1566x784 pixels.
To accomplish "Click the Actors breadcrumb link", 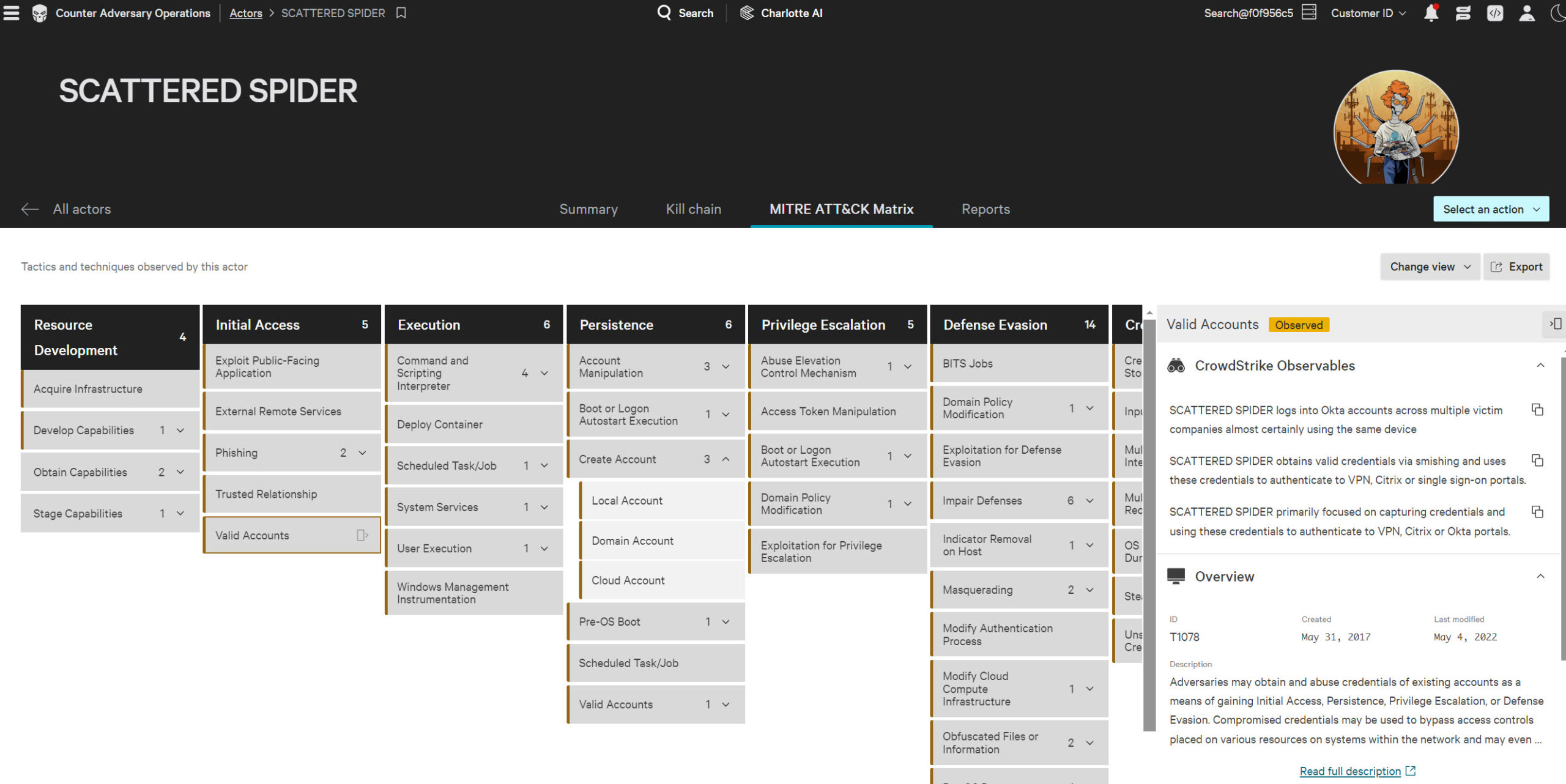I will click(245, 13).
